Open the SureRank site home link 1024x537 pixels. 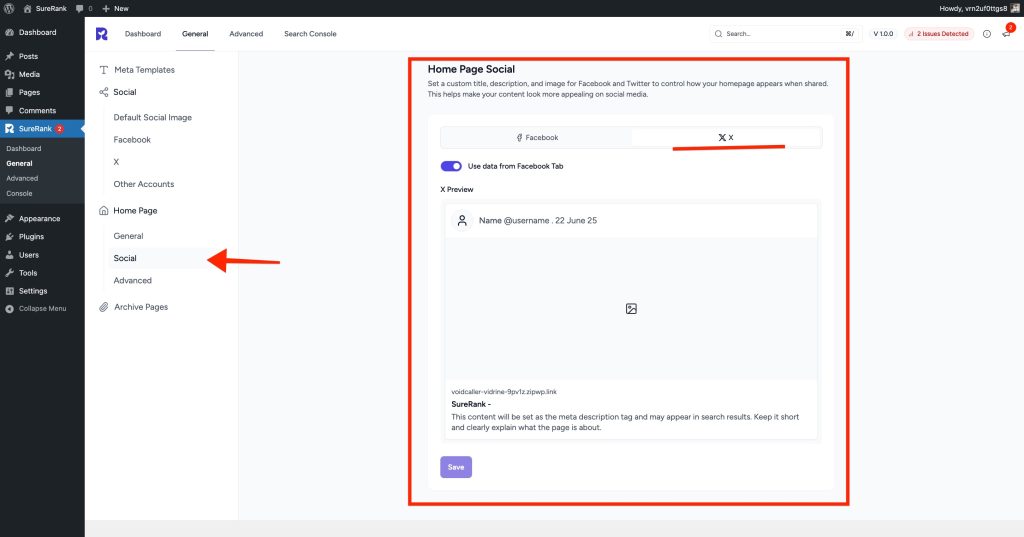point(45,8)
